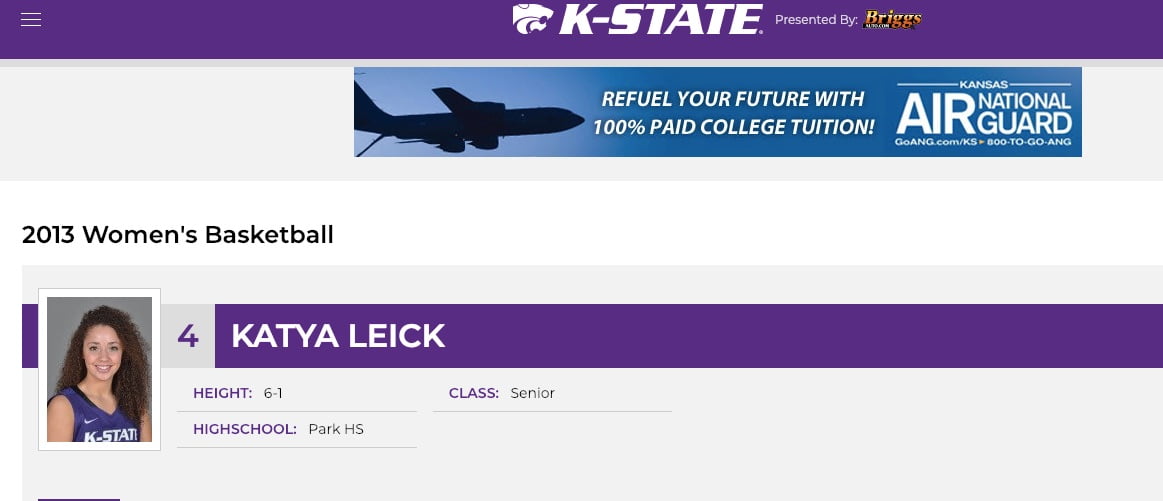Click the HEIGHT label
This screenshot has height=501, width=1163.
223,393
